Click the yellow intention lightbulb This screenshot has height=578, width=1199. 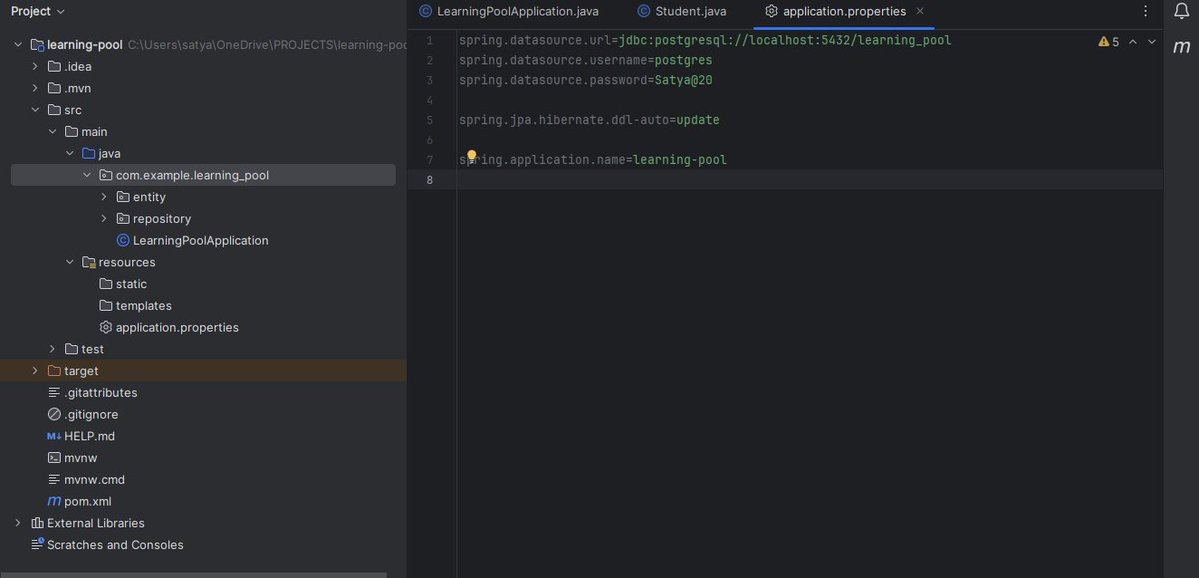tap(472, 156)
